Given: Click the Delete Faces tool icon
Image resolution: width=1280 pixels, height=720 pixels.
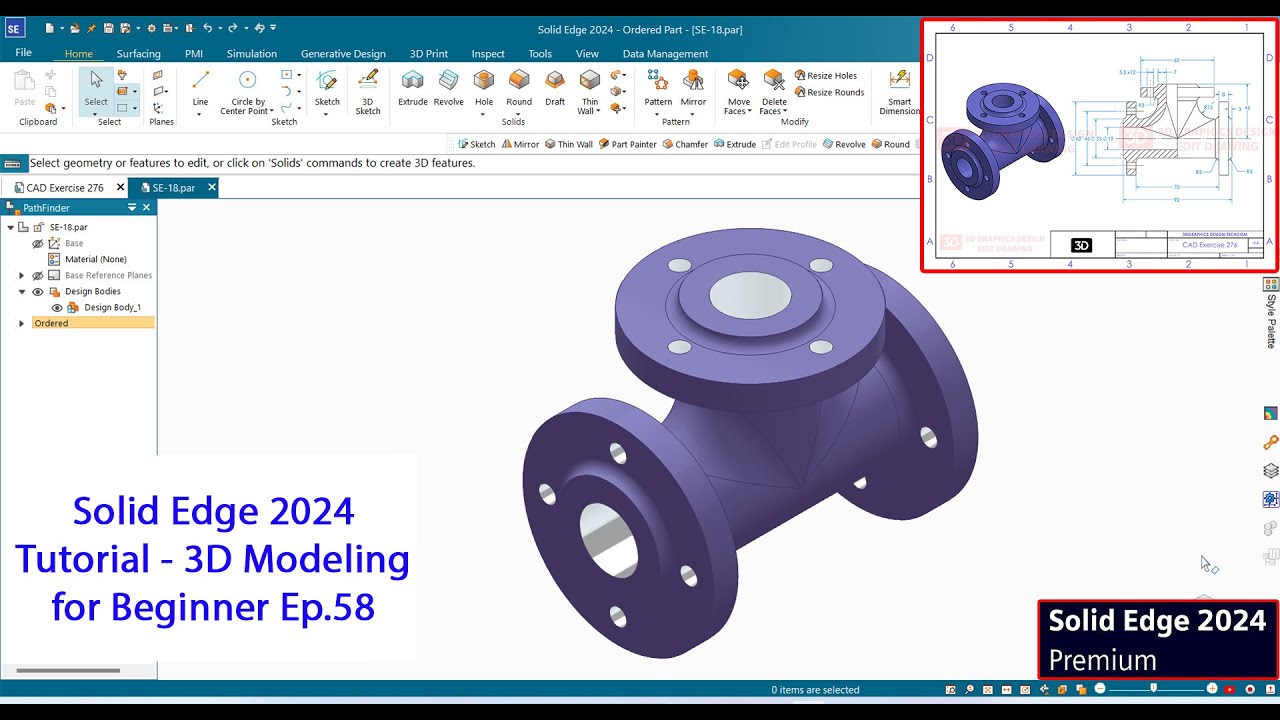Looking at the screenshot, I should (774, 80).
